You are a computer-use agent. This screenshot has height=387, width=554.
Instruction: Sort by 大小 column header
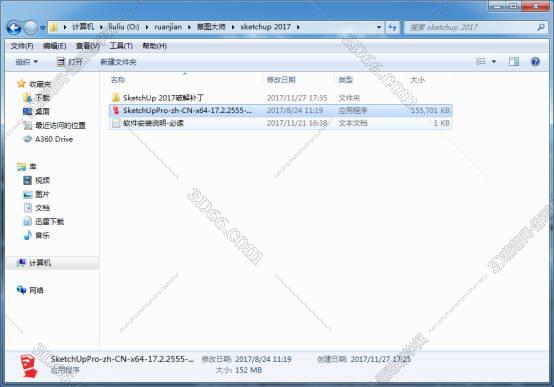point(417,80)
